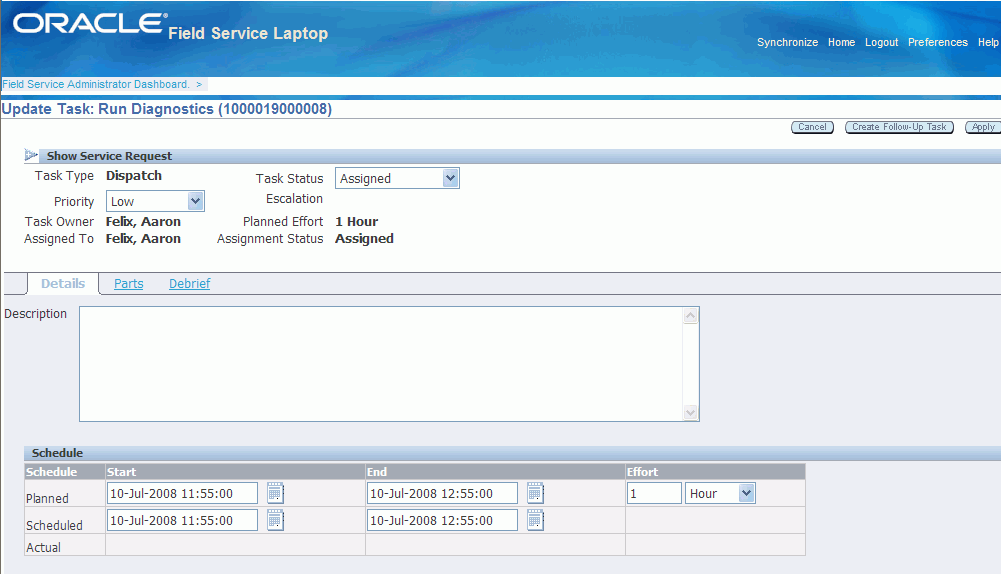1001x574 pixels.
Task: Click the Description scrollbar down arrow
Action: [690, 412]
